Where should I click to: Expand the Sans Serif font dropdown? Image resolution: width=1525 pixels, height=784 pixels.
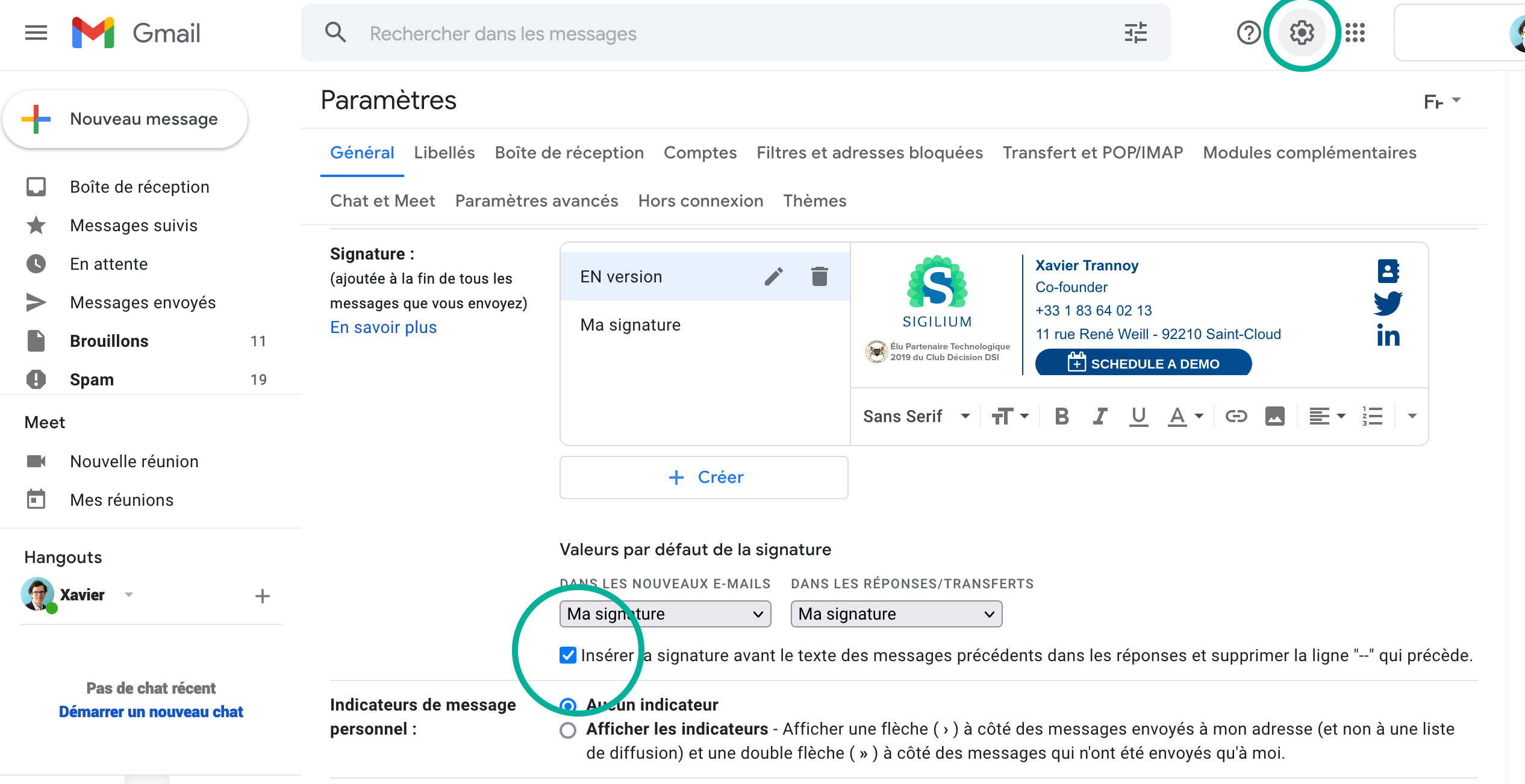[916, 416]
